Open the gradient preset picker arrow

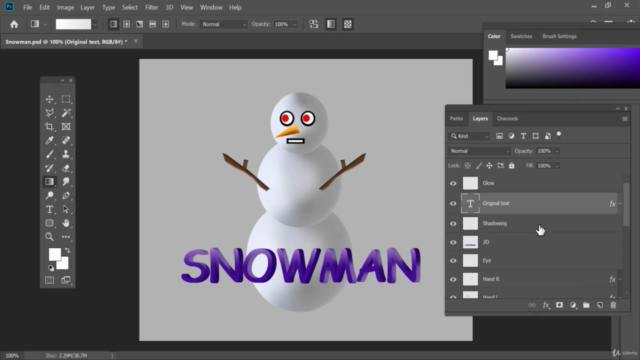pos(95,24)
